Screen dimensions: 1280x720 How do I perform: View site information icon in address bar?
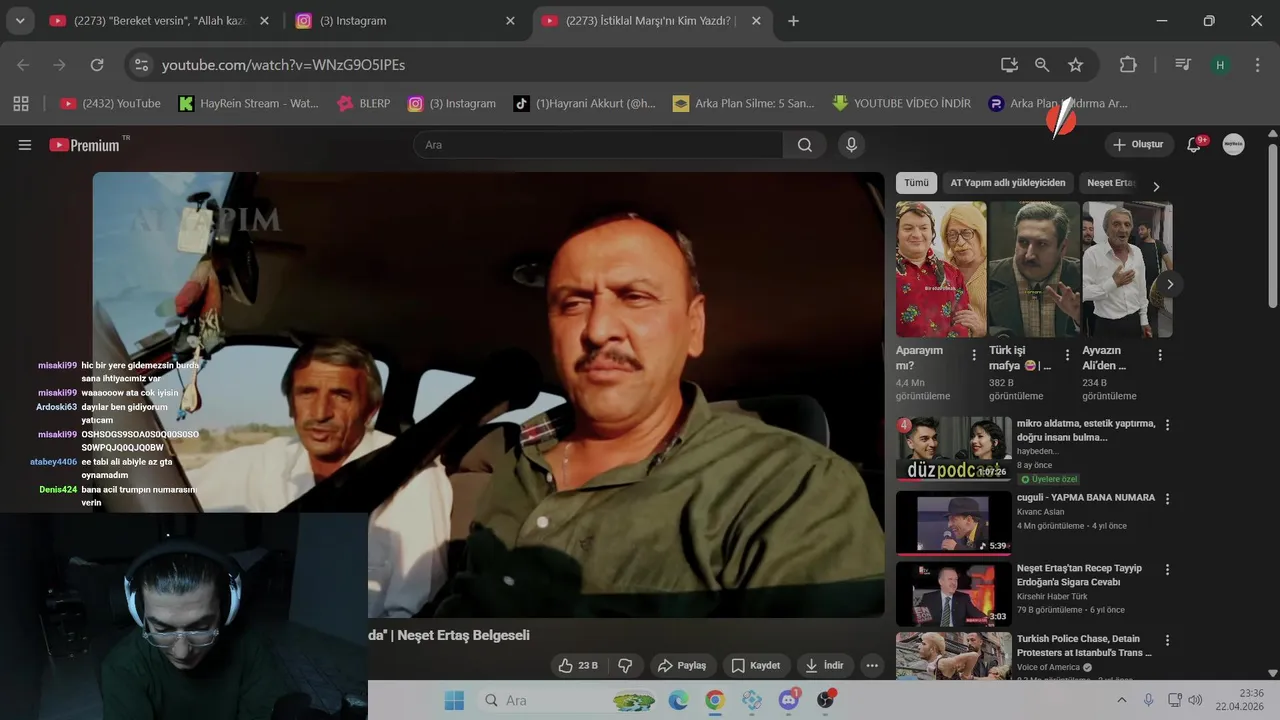[x=142, y=65]
